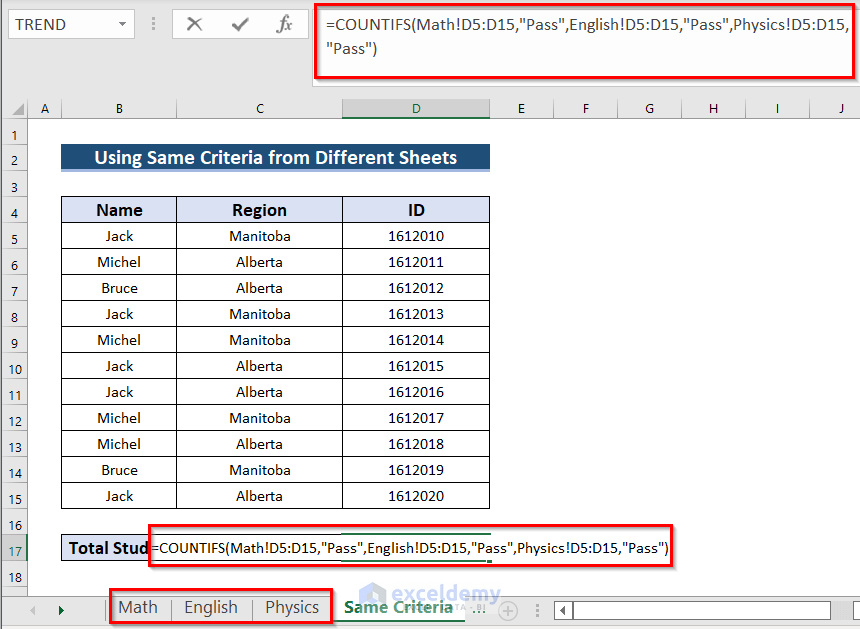Screen dimensions: 860x629
Task: Select cell with ID 1612014
Action: 416,340
